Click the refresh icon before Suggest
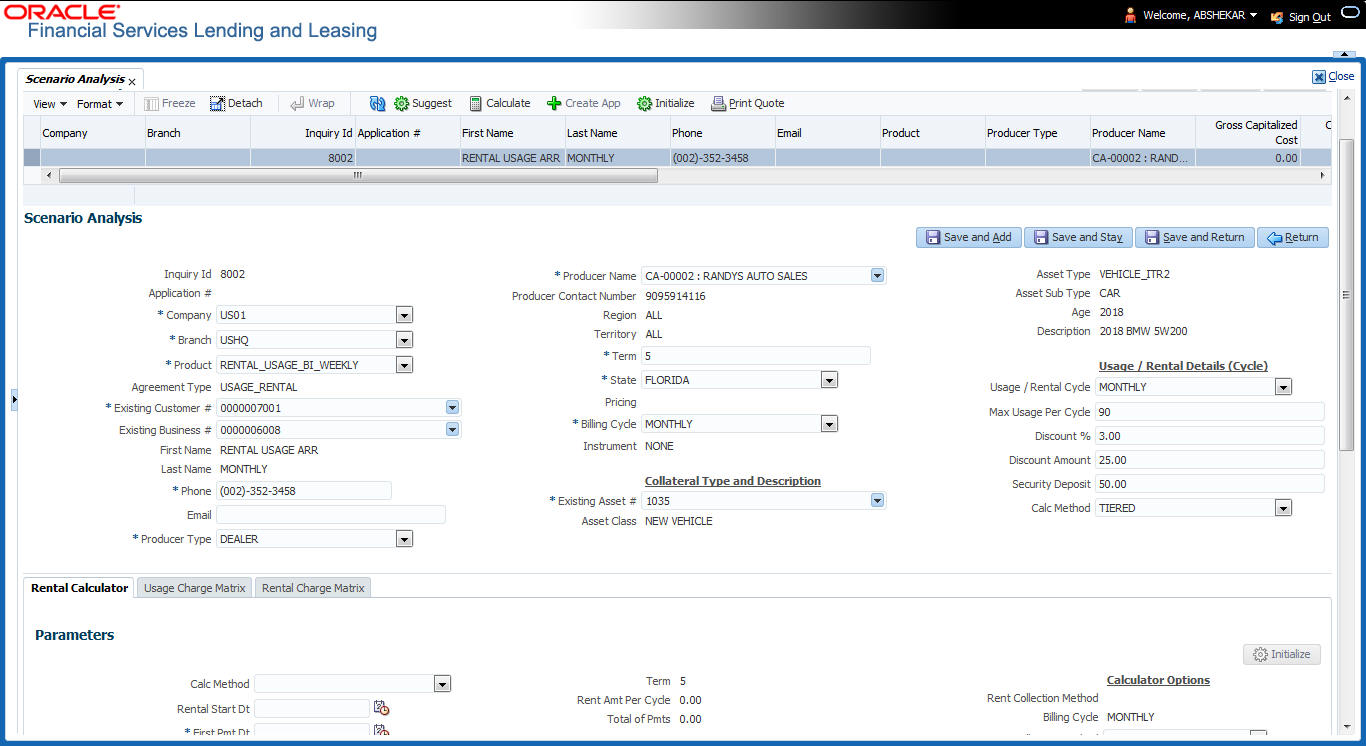This screenshot has height=746, width=1366. 377,103
